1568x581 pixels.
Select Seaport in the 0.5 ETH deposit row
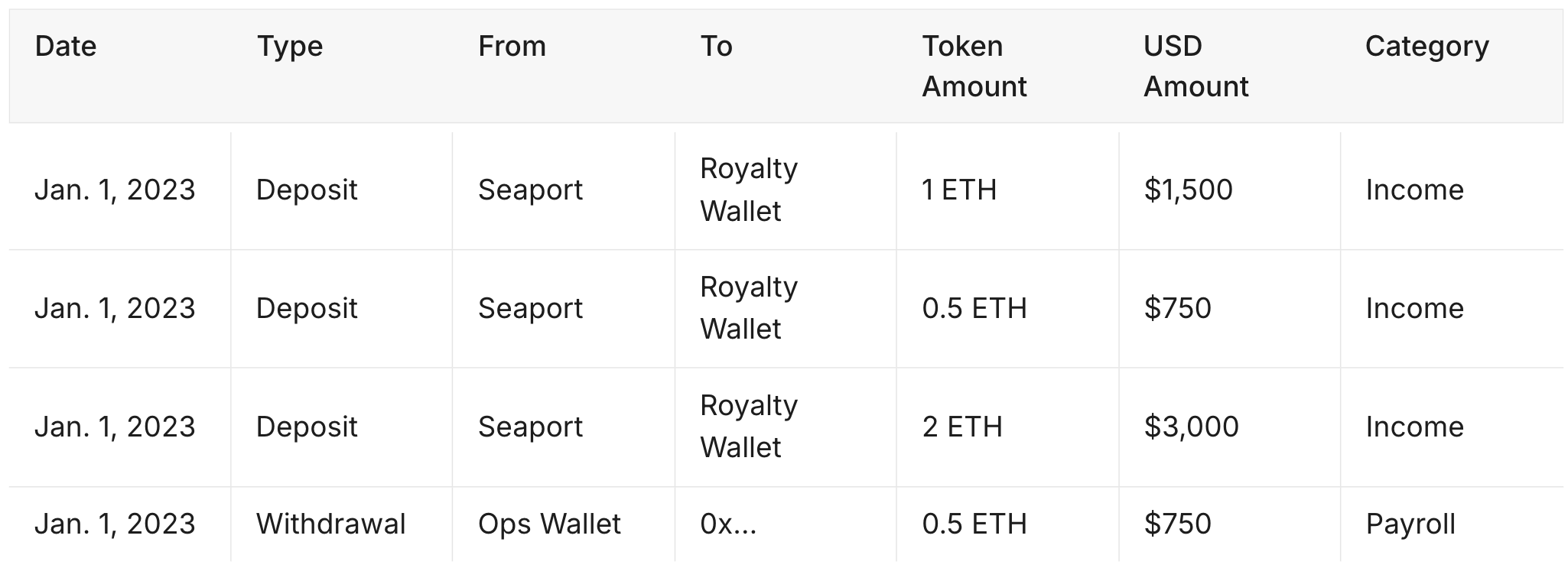click(x=530, y=308)
